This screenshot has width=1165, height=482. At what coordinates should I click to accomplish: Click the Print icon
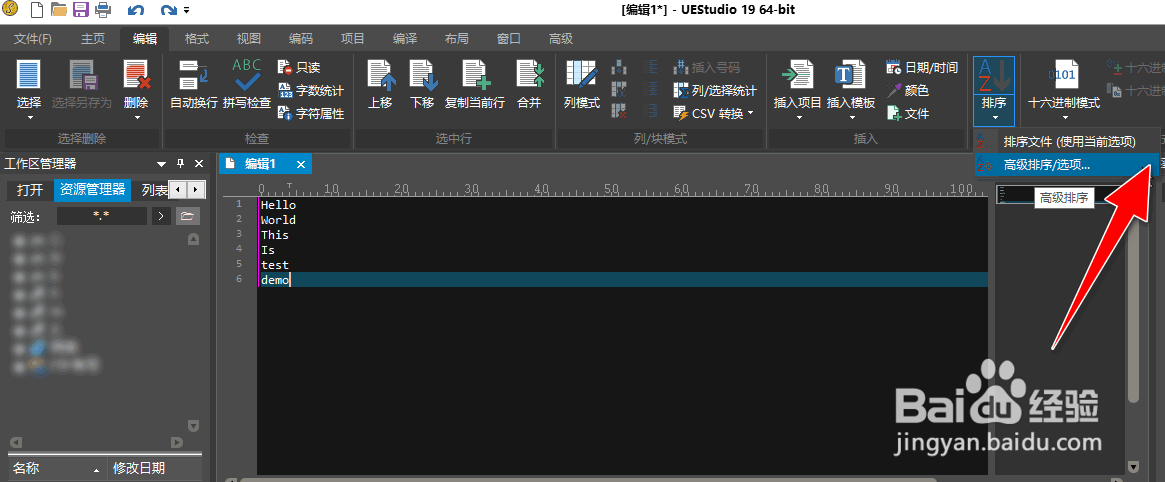[x=103, y=10]
